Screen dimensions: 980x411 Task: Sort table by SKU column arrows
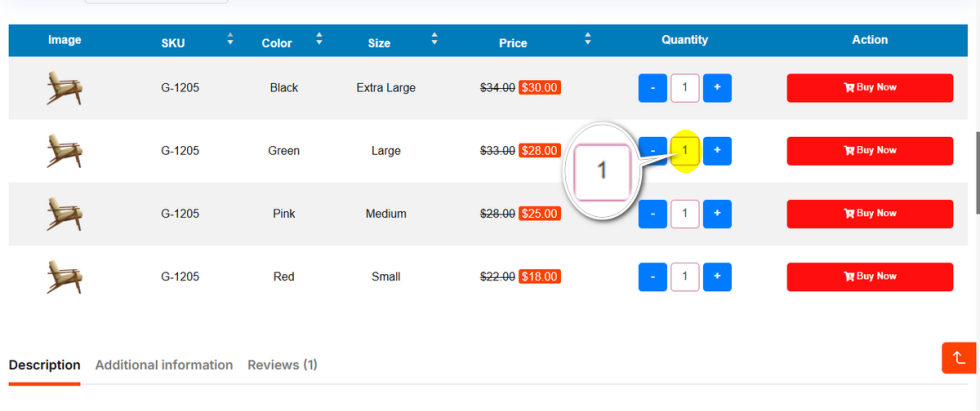[x=230, y=40]
